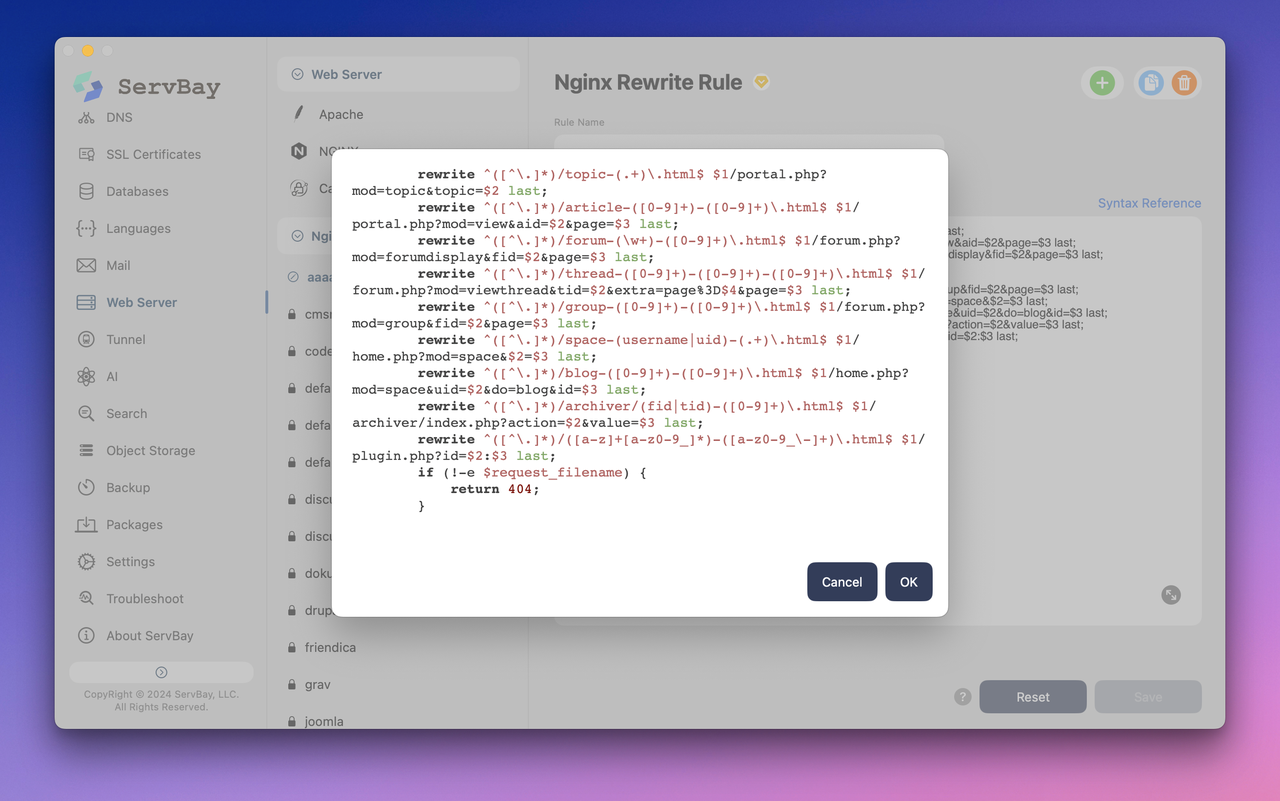This screenshot has width=1280, height=801.
Task: Click the badge beside Nginx Rewrite Rule title
Action: [x=761, y=82]
